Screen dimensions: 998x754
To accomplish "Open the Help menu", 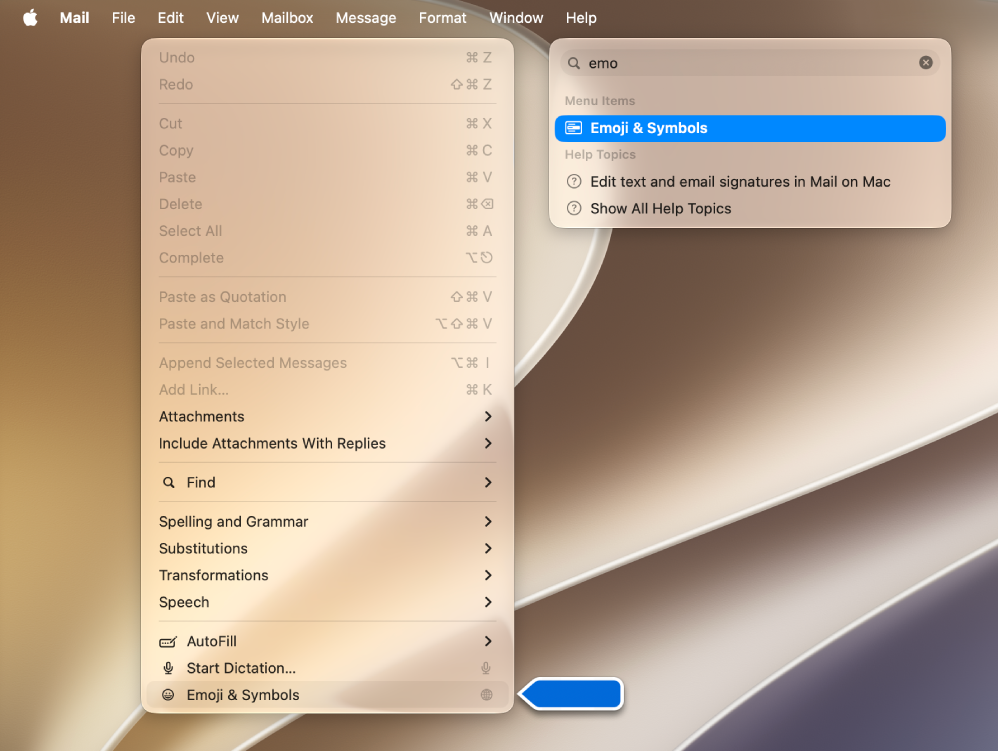I will point(581,18).
